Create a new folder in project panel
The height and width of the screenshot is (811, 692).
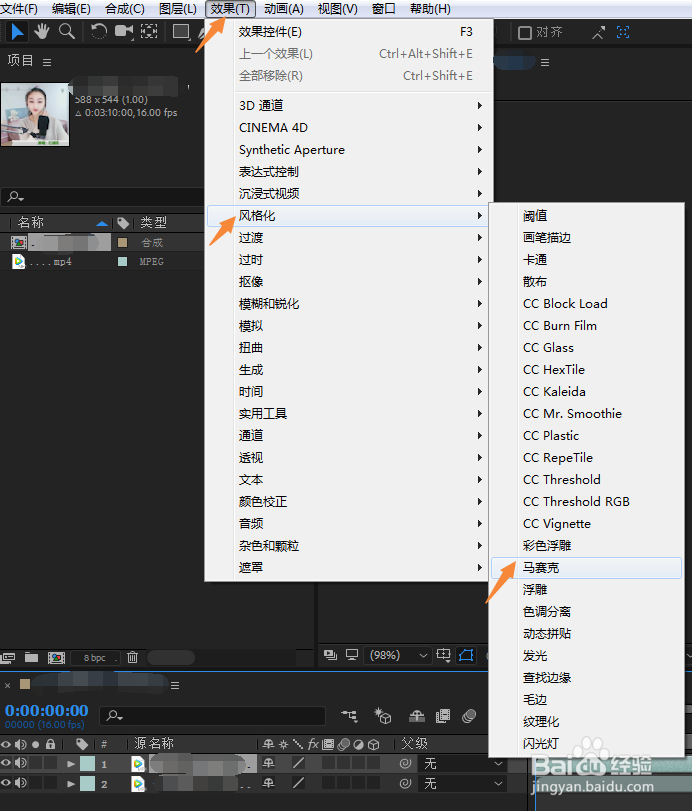(32, 657)
